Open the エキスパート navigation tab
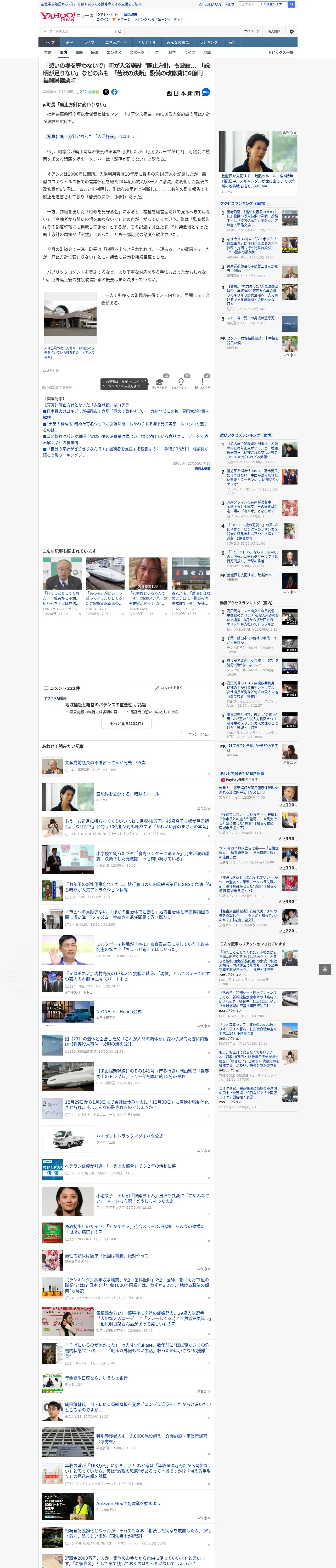336x1568 pixels. (116, 43)
